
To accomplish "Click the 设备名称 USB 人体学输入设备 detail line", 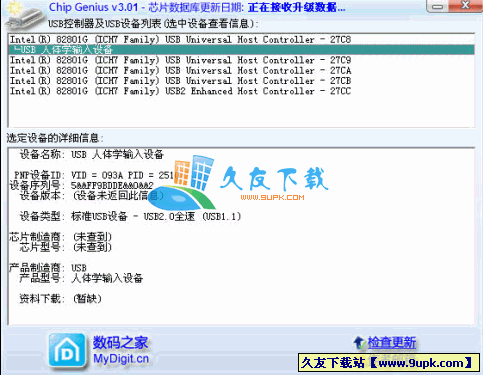I will click(x=91, y=154).
